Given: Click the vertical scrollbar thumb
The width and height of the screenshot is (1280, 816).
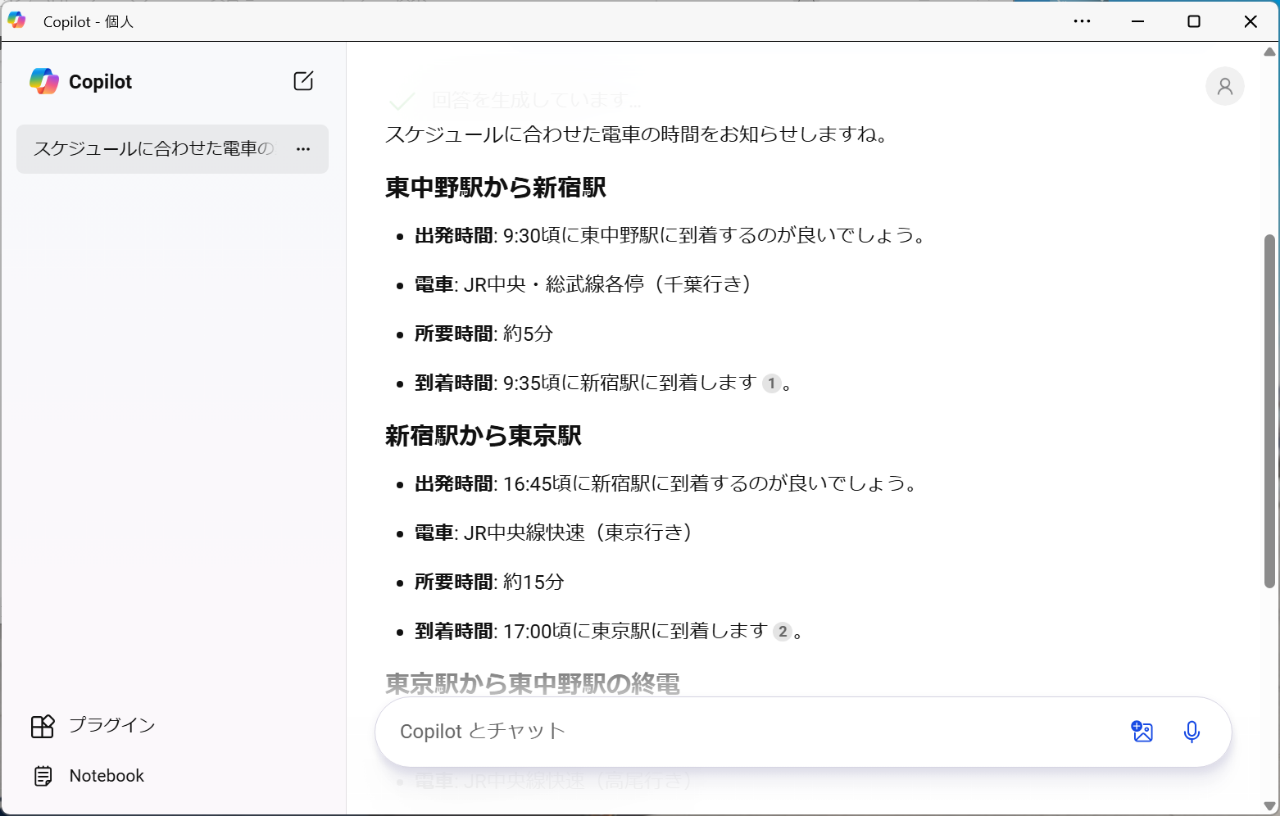Looking at the screenshot, I should pyautogui.click(x=1270, y=410).
